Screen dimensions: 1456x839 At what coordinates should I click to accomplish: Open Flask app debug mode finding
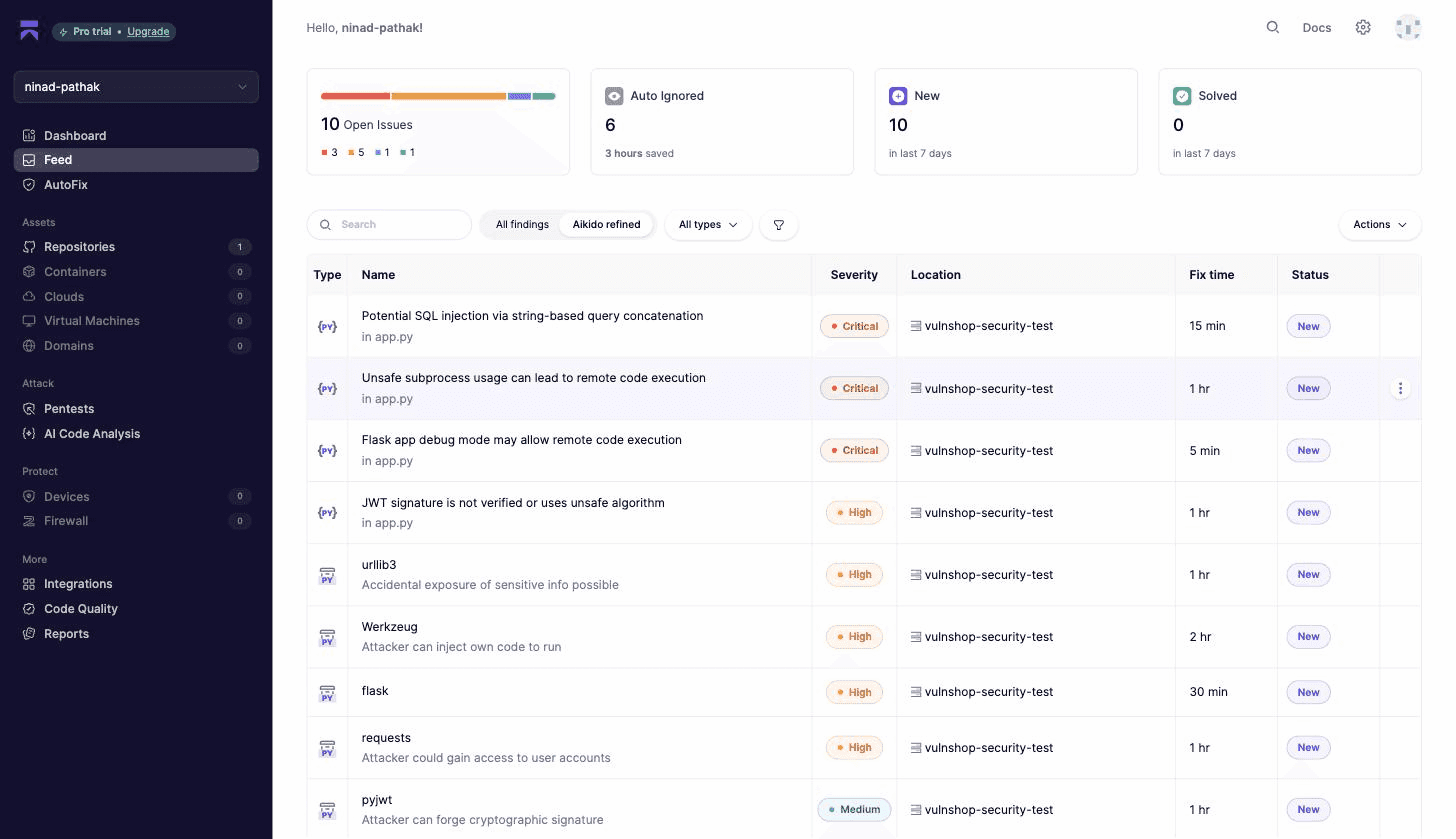(x=521, y=440)
